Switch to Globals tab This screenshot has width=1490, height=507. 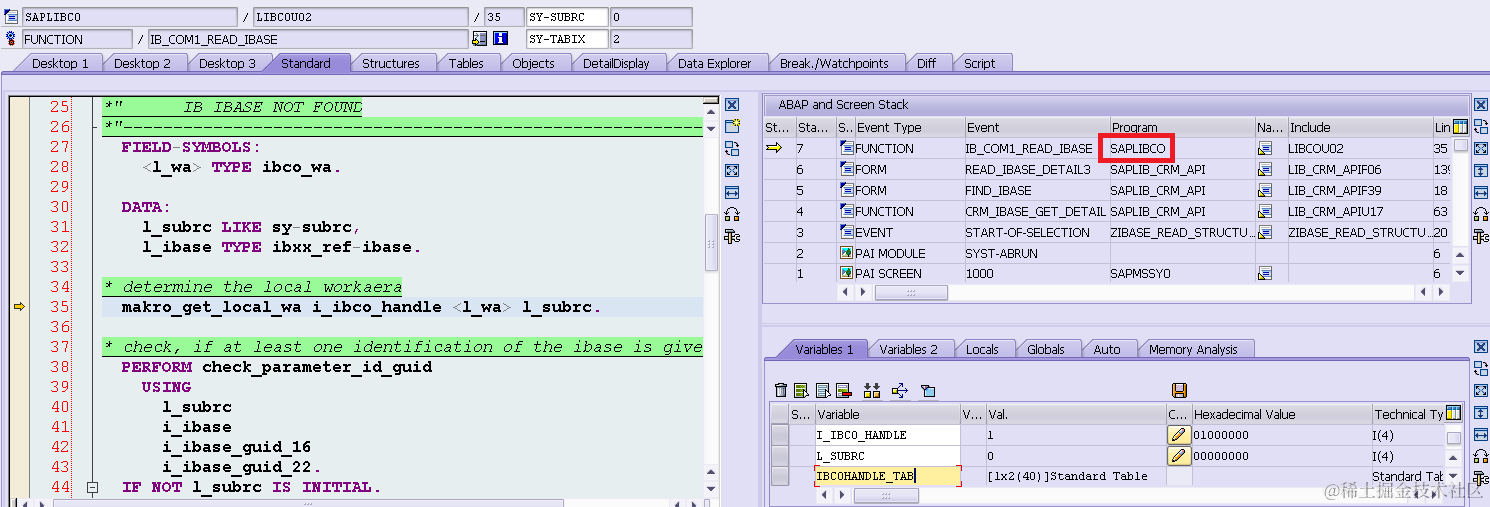(1046, 349)
